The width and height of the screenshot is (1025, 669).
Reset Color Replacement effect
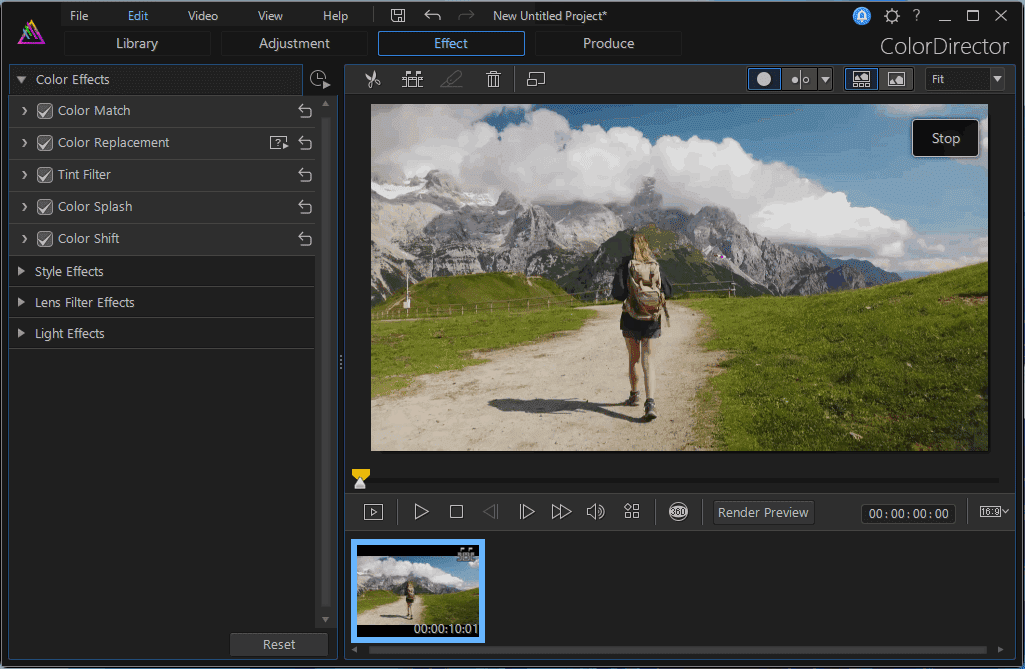pyautogui.click(x=305, y=143)
